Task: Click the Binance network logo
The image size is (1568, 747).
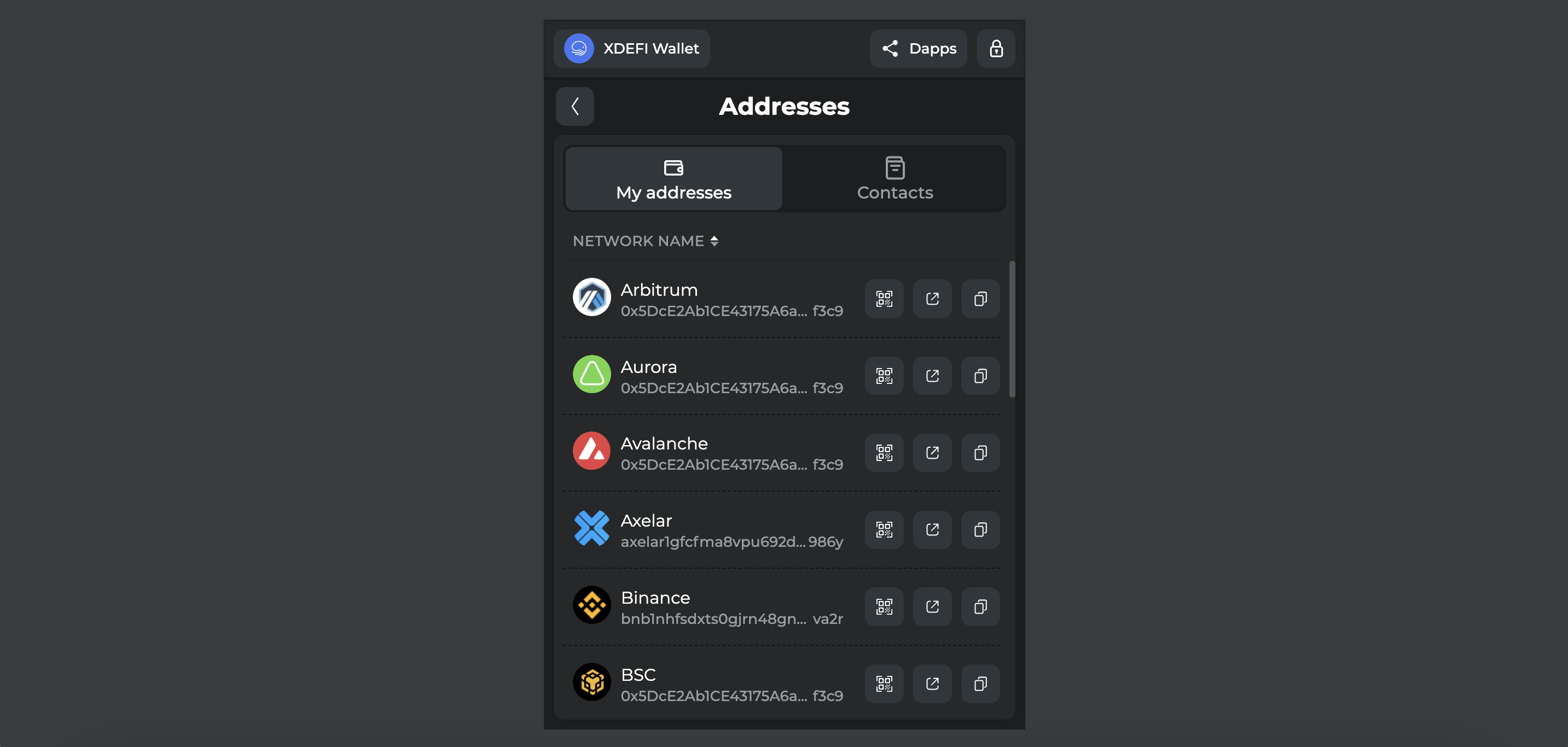Action: (x=591, y=605)
